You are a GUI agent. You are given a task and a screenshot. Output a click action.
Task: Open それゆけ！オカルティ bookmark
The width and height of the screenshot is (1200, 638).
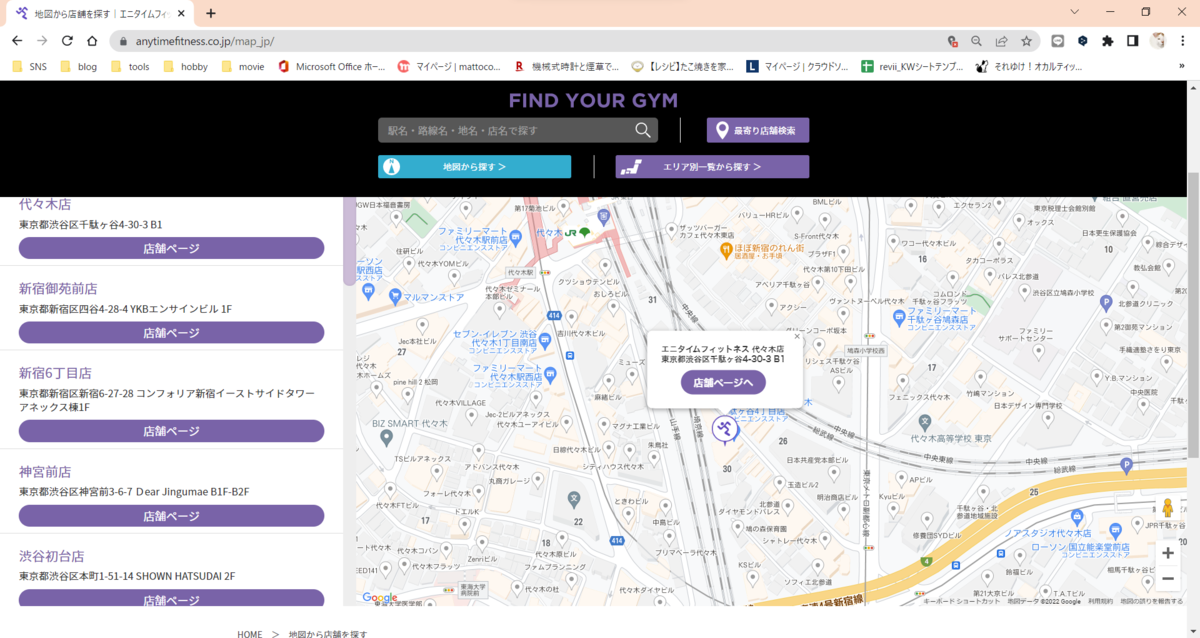point(1029,67)
